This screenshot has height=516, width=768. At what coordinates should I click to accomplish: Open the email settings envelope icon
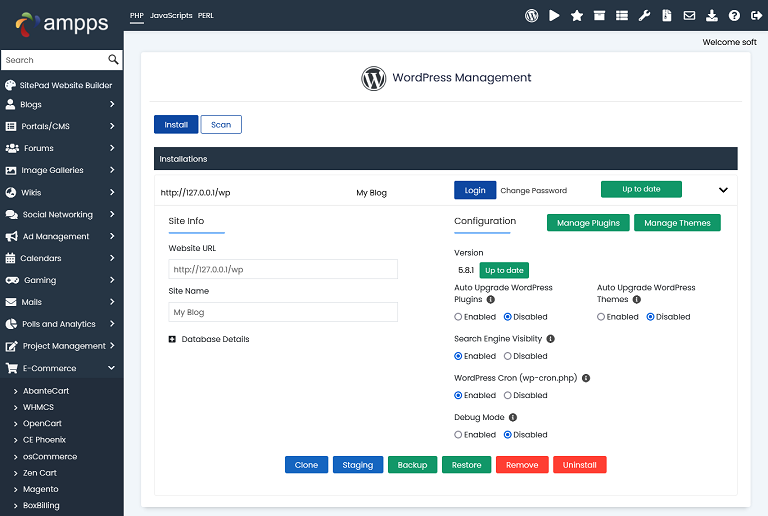pos(689,16)
